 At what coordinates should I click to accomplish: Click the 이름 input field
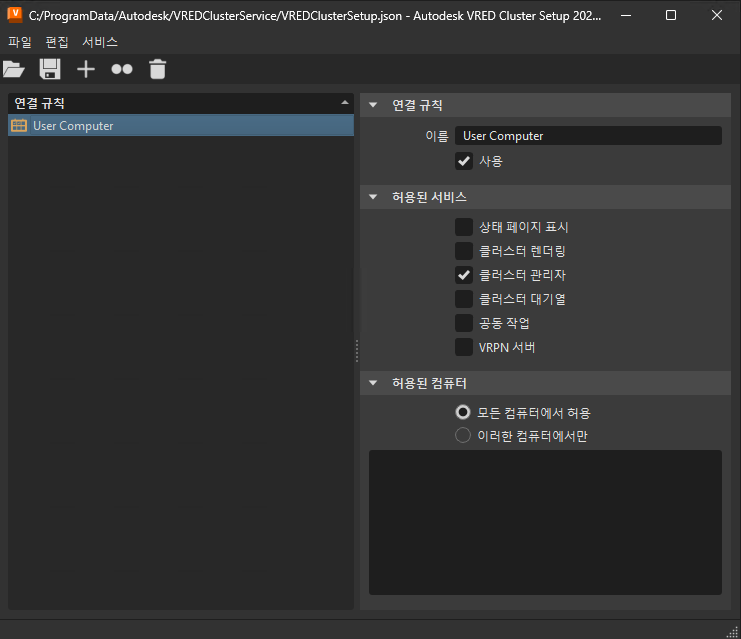[x=588, y=136]
